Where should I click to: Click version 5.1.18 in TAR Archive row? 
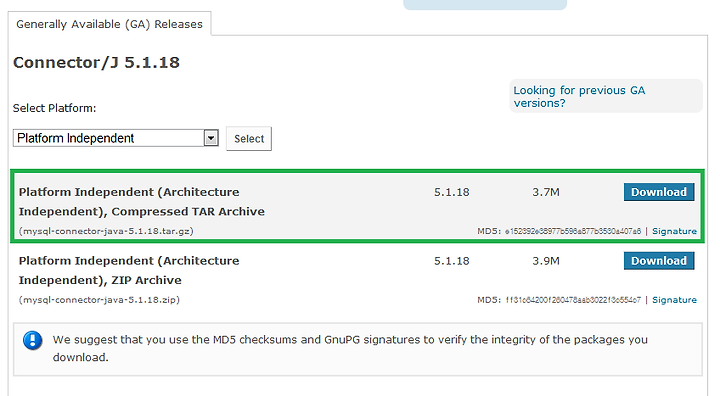pyautogui.click(x=452, y=192)
